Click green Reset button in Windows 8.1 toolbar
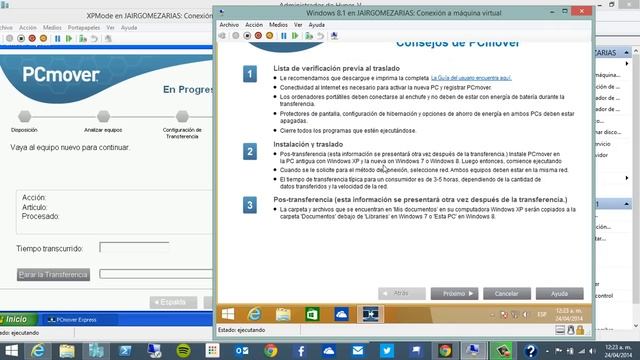 (x=295, y=36)
